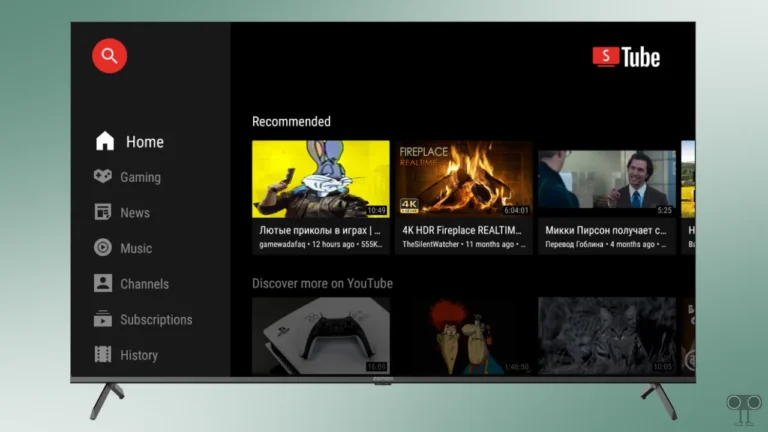This screenshot has height=432, width=768.
Task: Open the Subscriptions section
Action: point(156,319)
